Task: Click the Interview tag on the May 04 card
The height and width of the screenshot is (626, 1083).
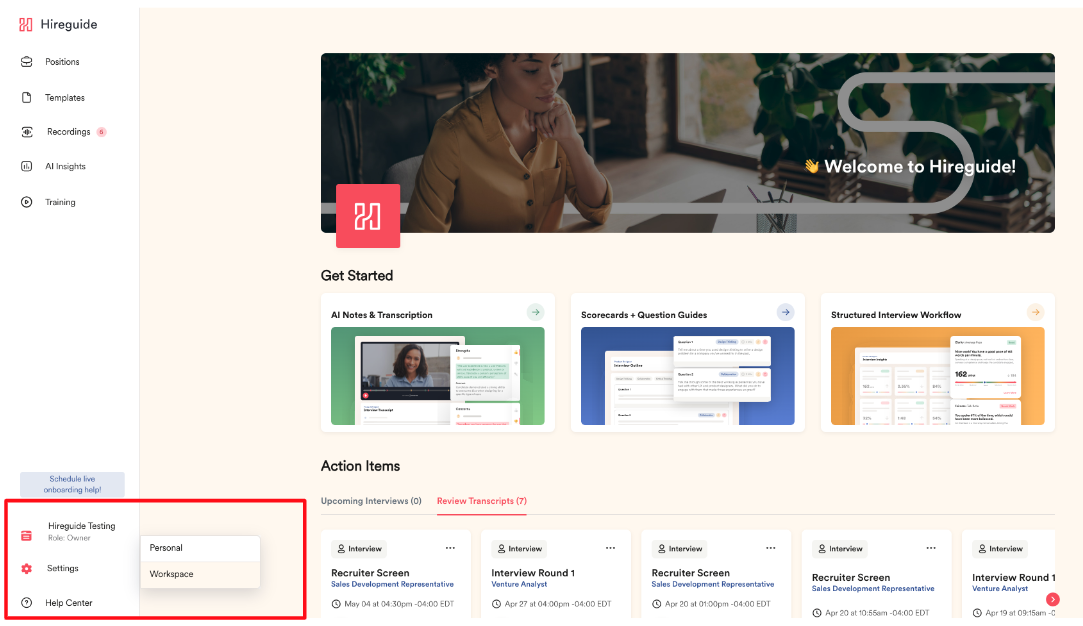Action: [x=359, y=549]
